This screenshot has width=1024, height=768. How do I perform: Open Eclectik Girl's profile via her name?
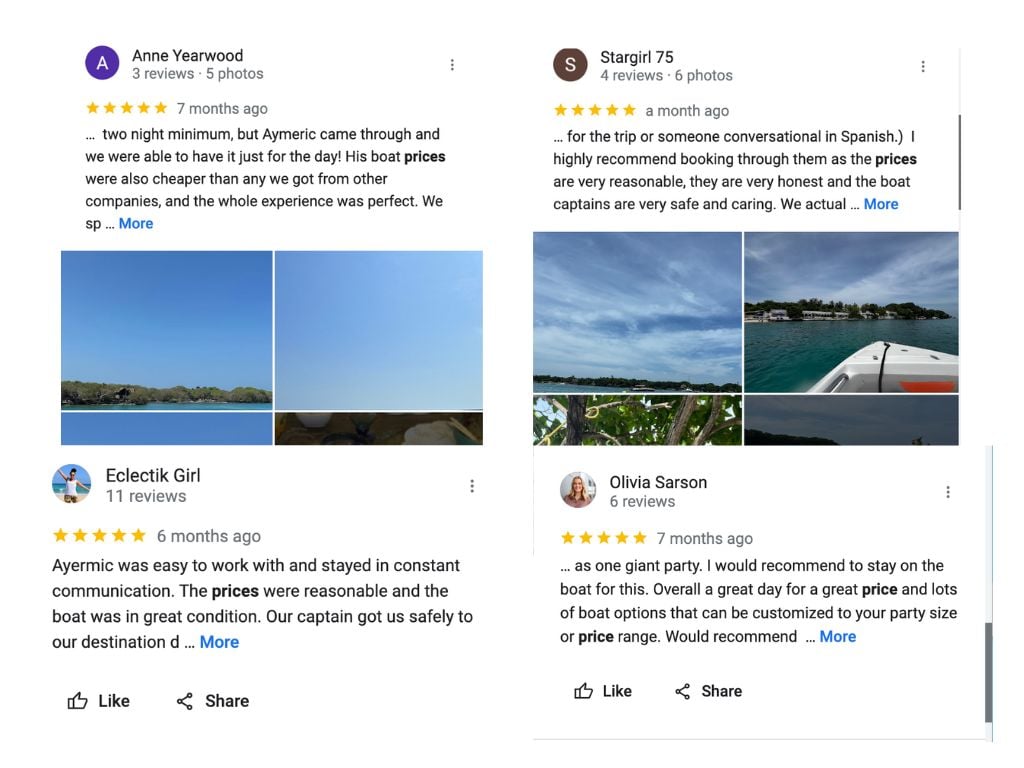(x=152, y=475)
